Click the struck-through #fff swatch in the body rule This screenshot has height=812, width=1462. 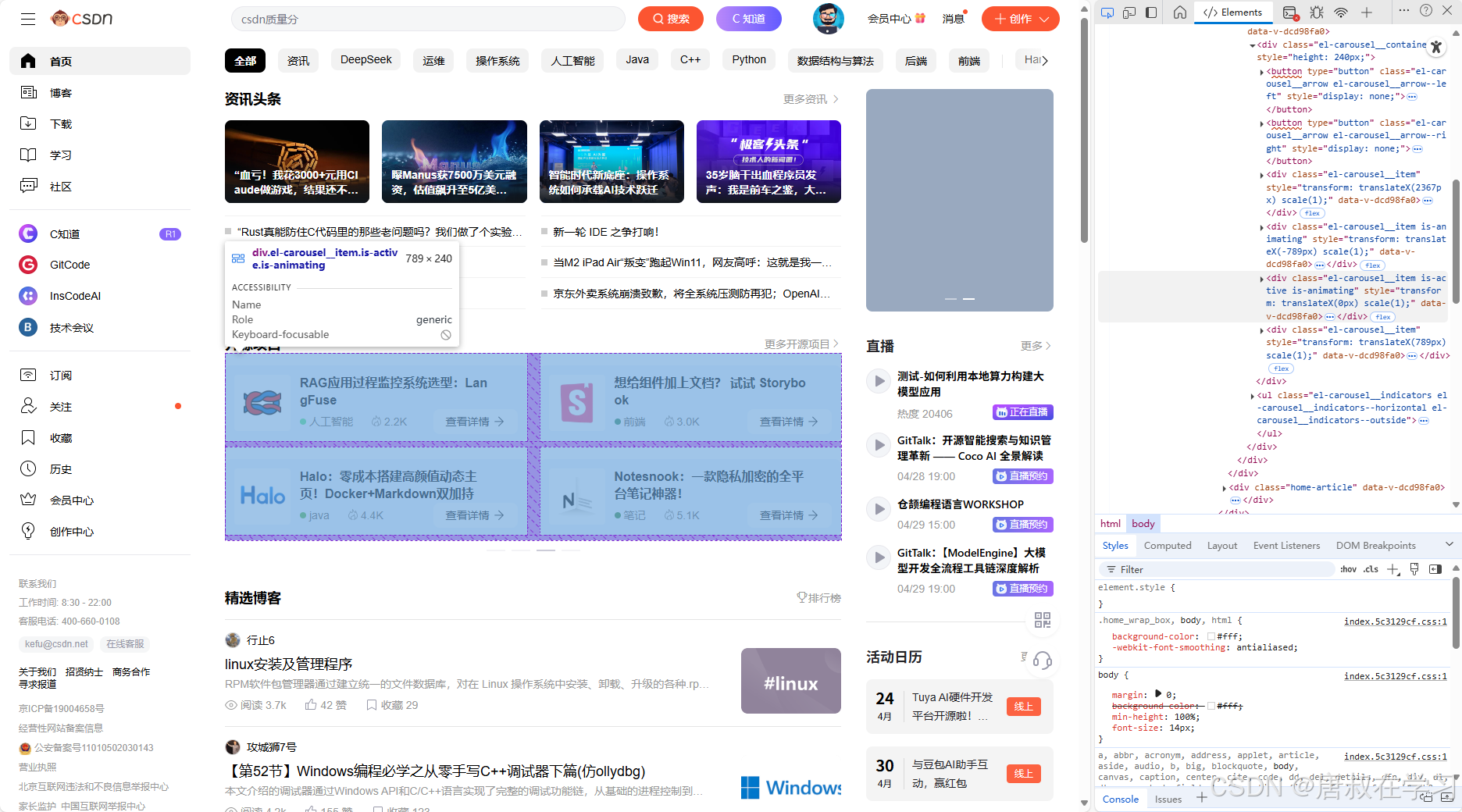pyautogui.click(x=1211, y=706)
